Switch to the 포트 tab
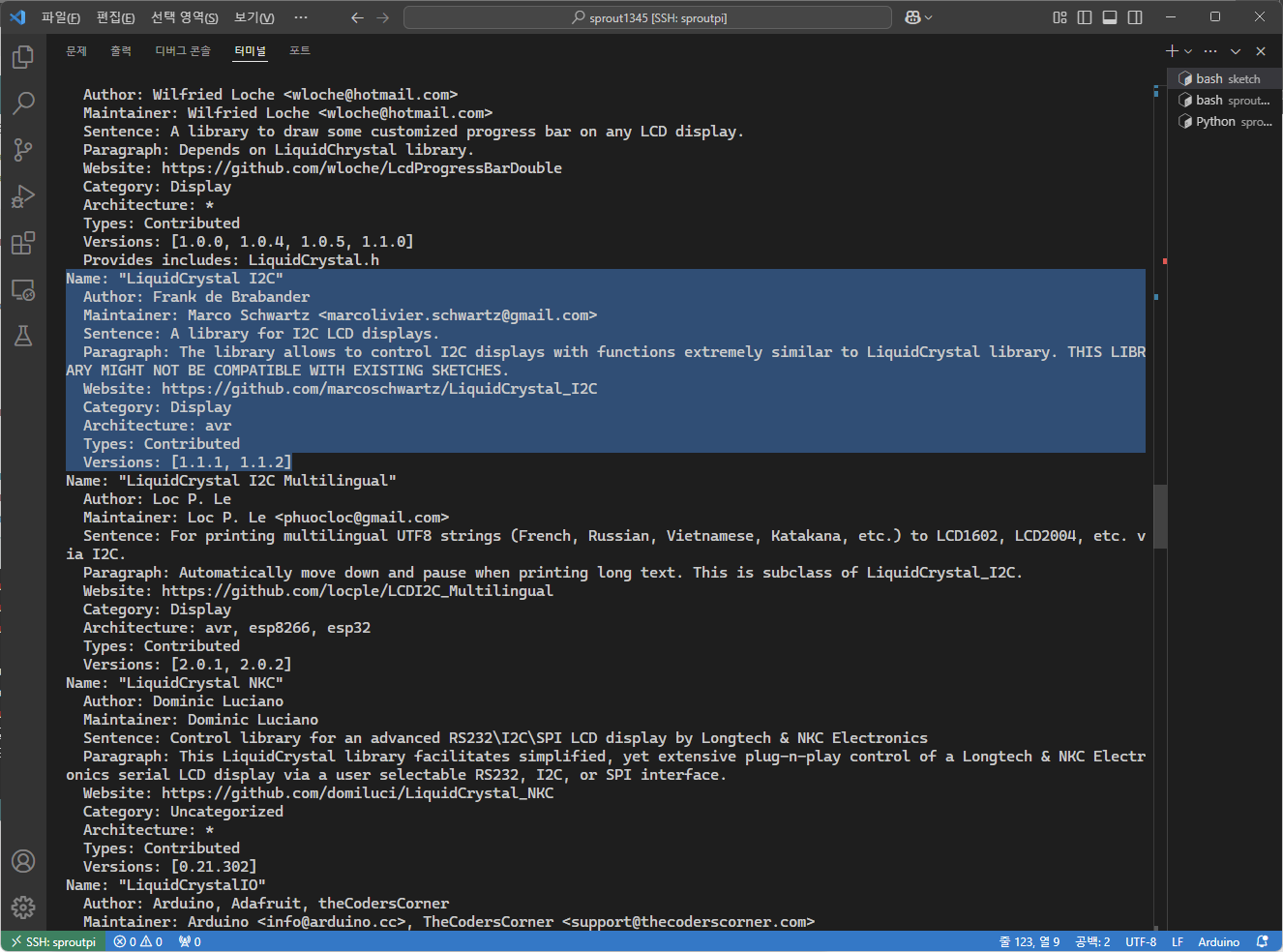Screen dimensions: 1283x952 300,51
